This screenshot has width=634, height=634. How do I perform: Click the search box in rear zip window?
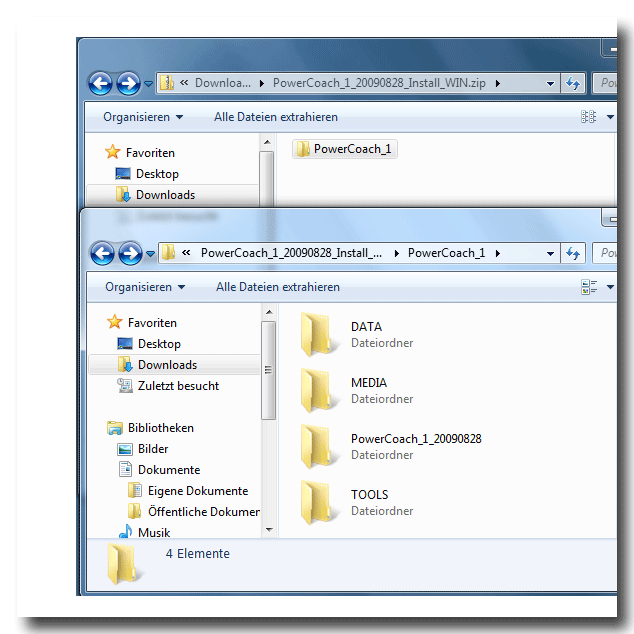tap(605, 83)
